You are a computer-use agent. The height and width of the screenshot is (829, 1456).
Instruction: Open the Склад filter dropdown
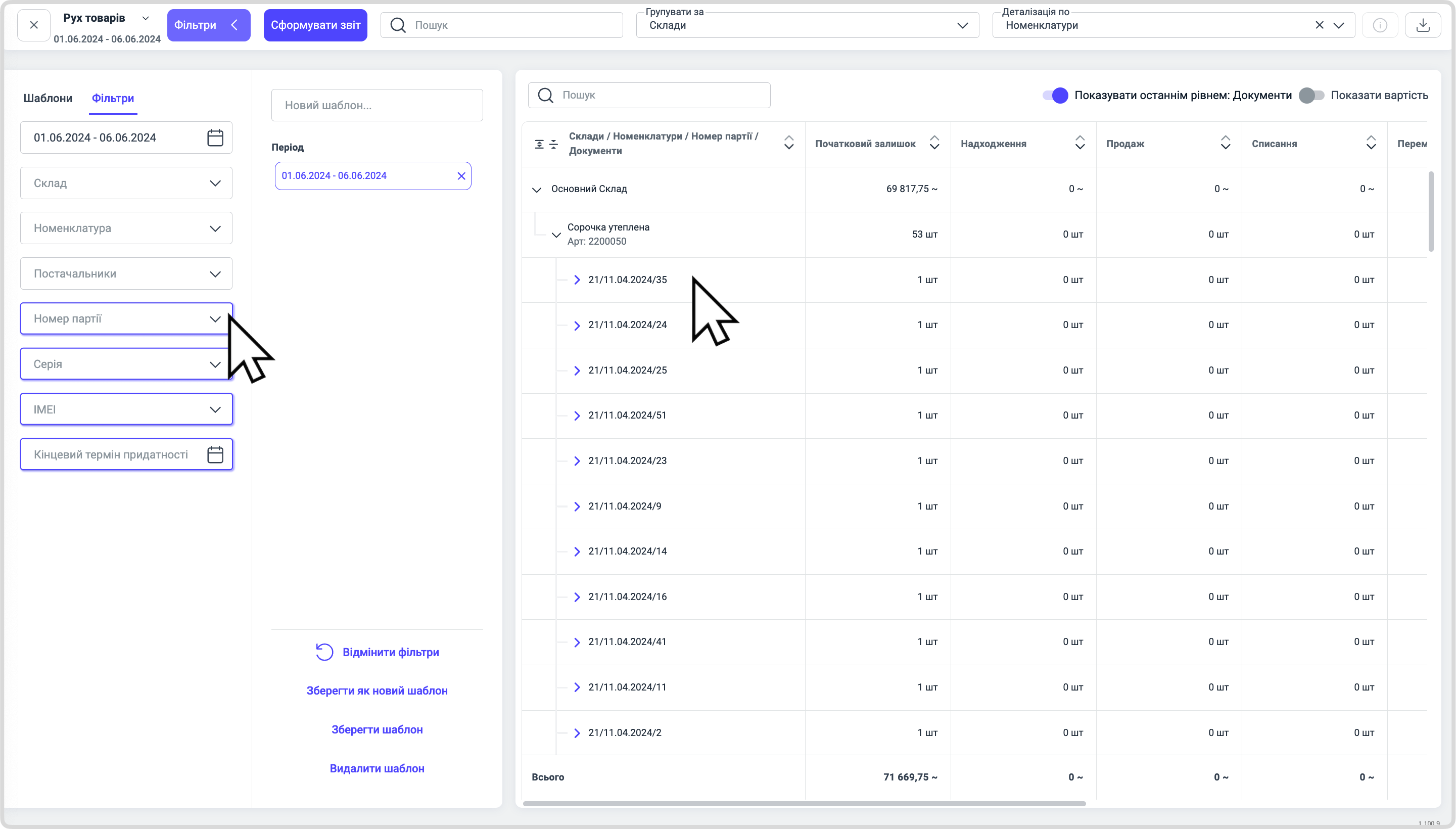126,183
